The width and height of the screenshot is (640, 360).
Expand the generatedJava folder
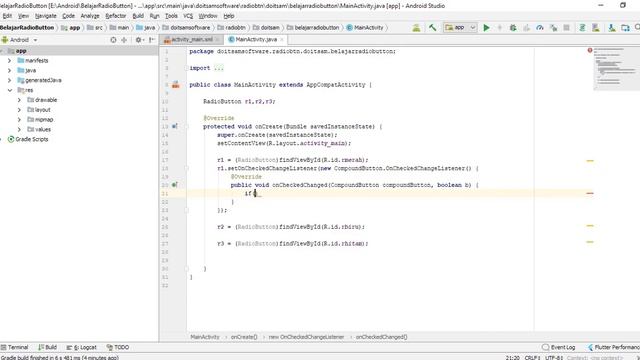coord(9,80)
